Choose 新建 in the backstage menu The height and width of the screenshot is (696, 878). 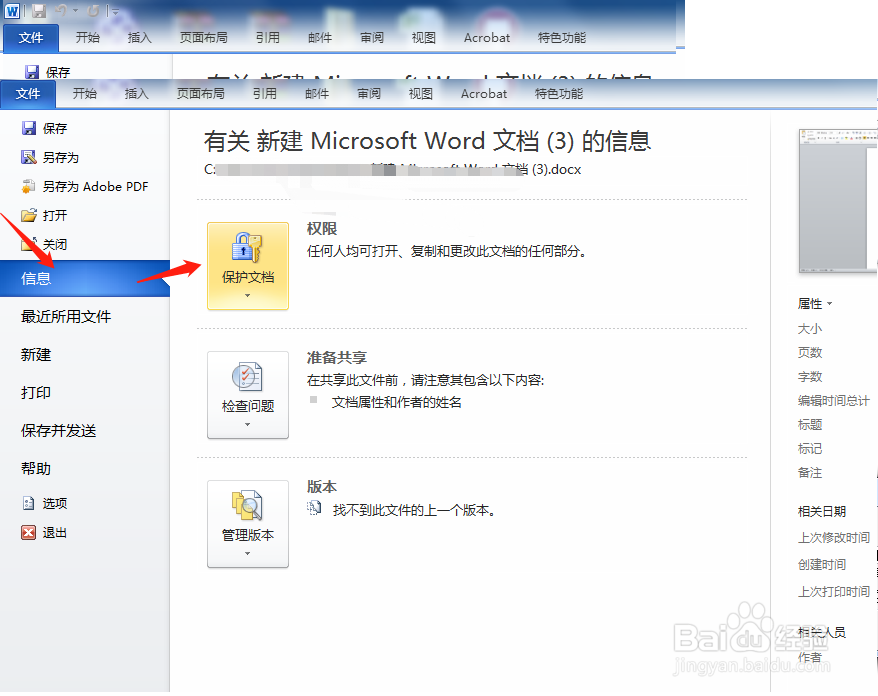point(36,354)
